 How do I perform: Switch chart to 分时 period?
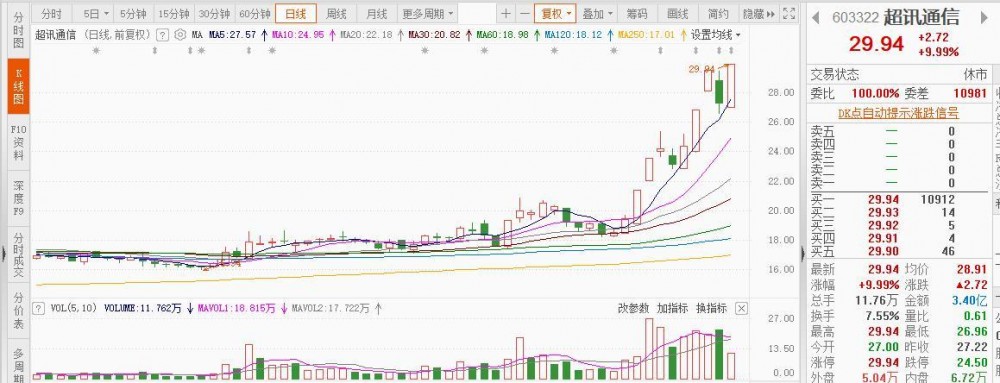(x=52, y=13)
